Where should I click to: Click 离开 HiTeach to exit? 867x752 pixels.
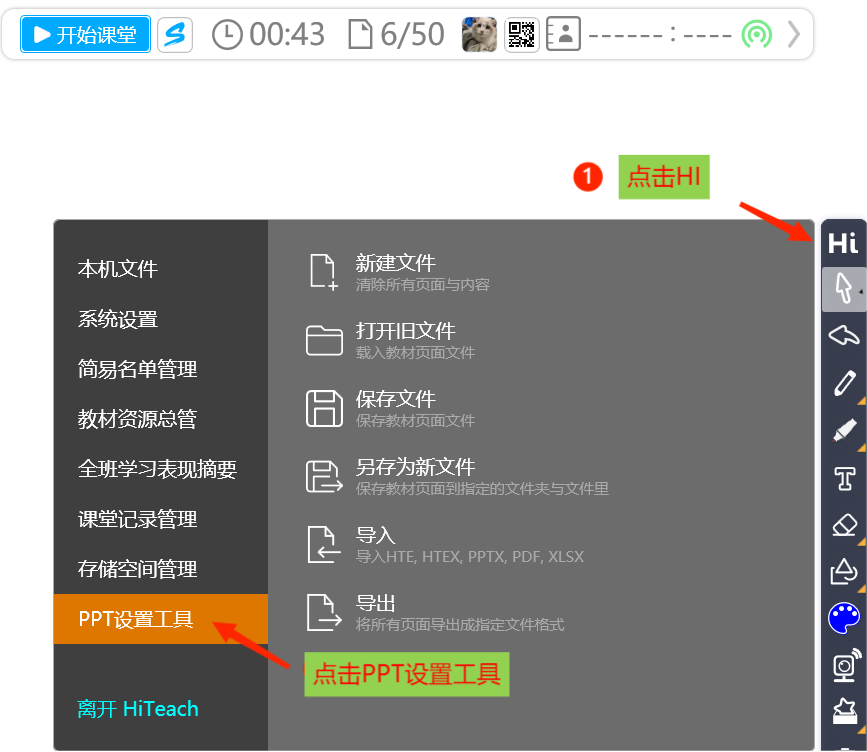138,709
